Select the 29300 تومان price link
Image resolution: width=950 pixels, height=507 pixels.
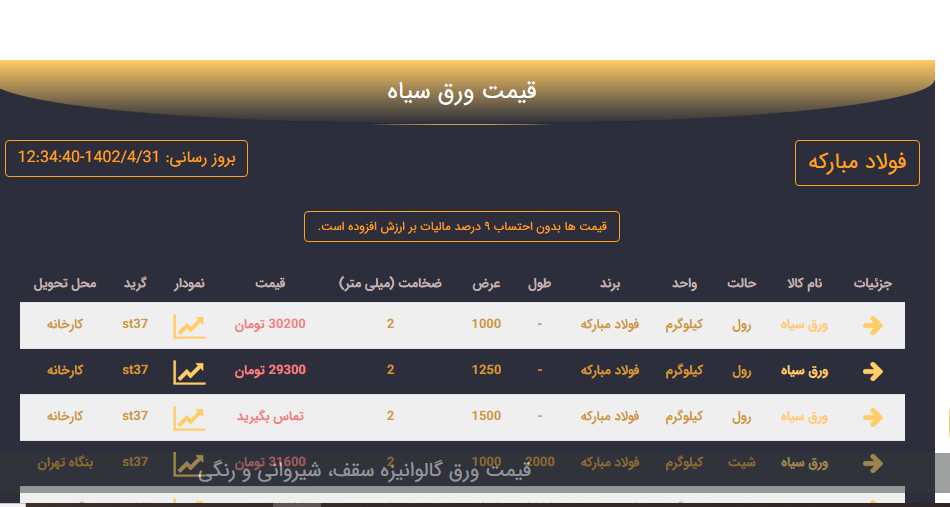[270, 371]
